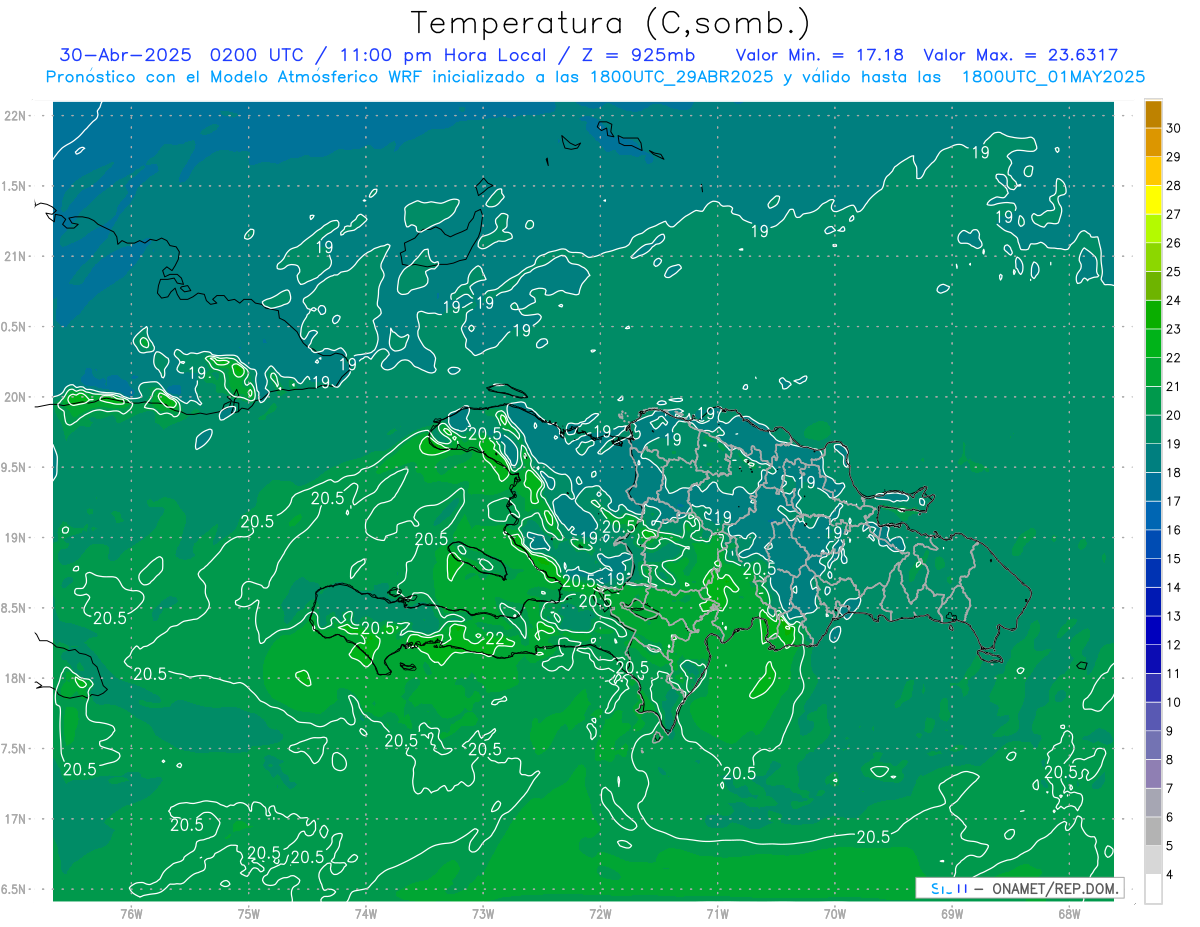
Task: Click the '0.5N' latitude axis label
Action: [15, 327]
